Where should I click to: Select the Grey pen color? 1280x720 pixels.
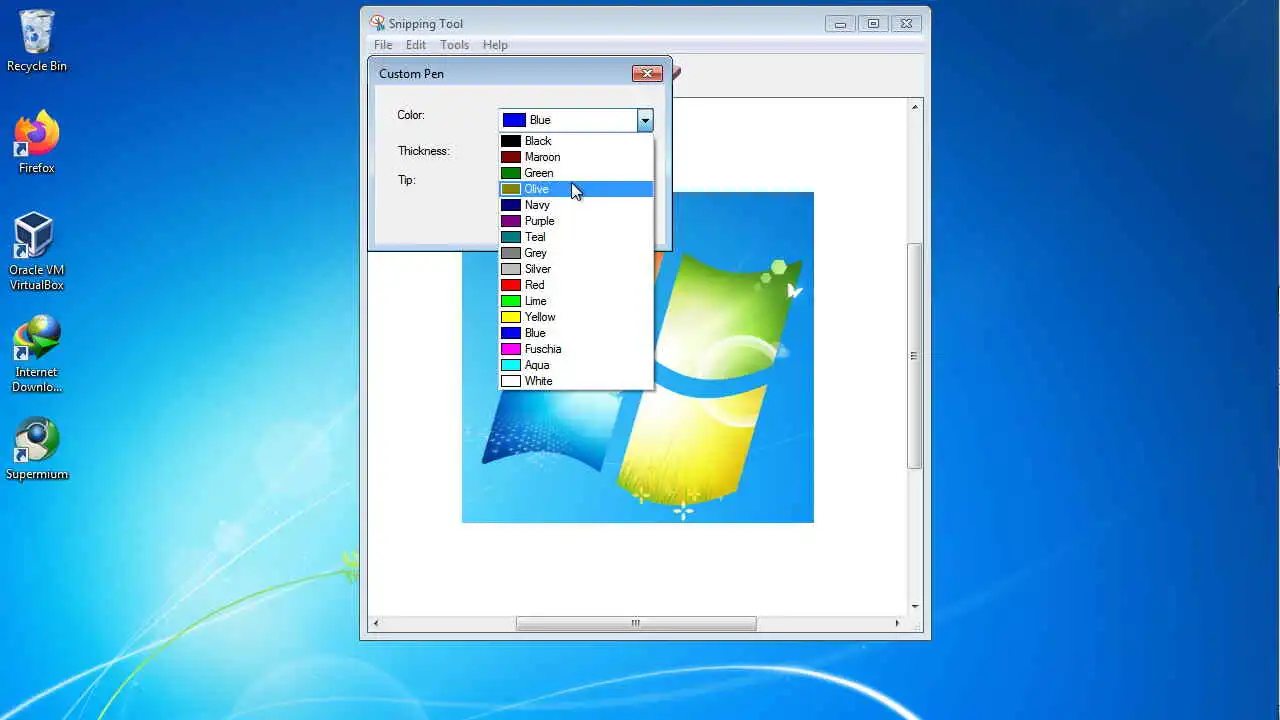click(576, 253)
